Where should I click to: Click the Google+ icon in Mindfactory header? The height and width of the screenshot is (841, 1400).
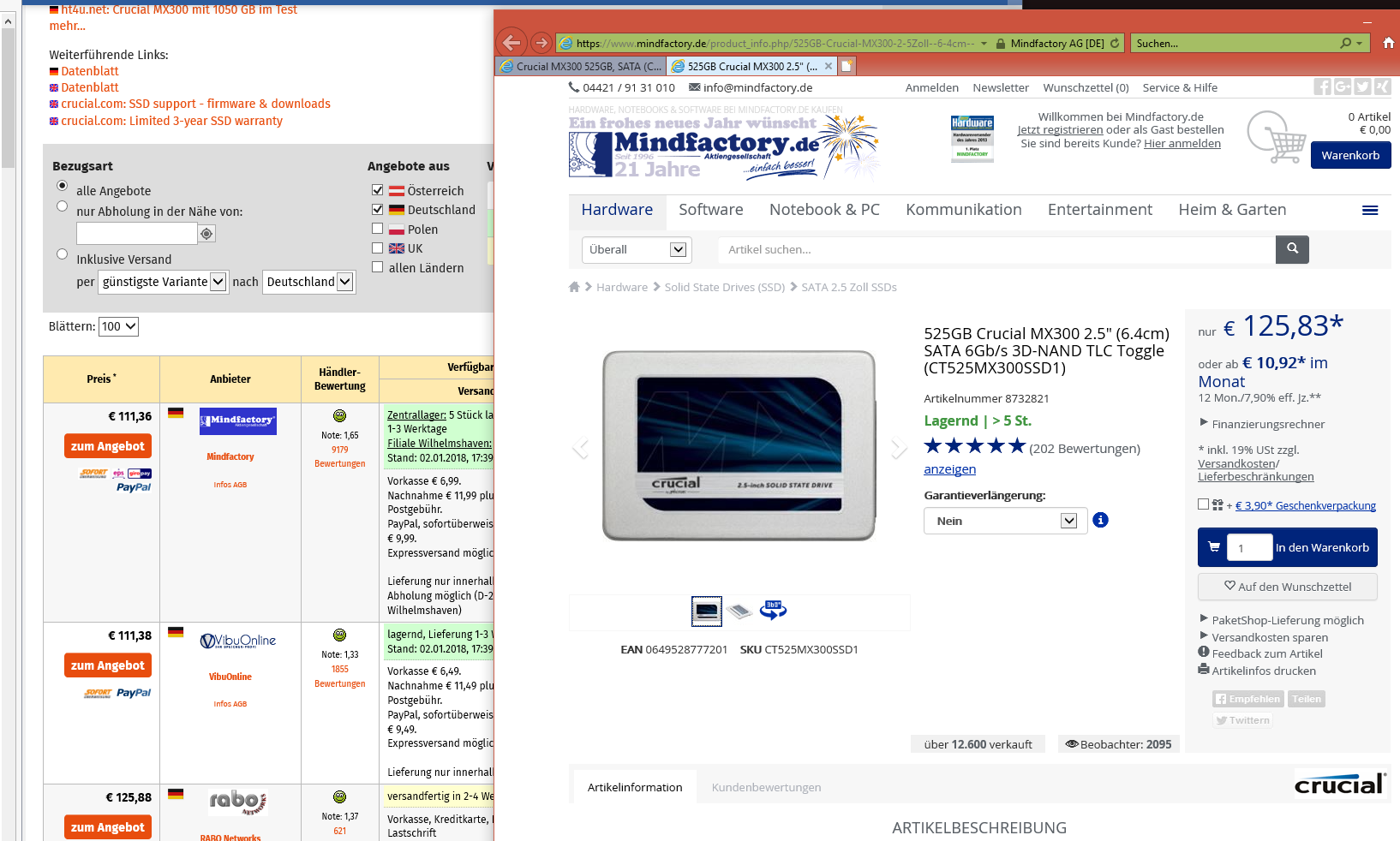1343,86
